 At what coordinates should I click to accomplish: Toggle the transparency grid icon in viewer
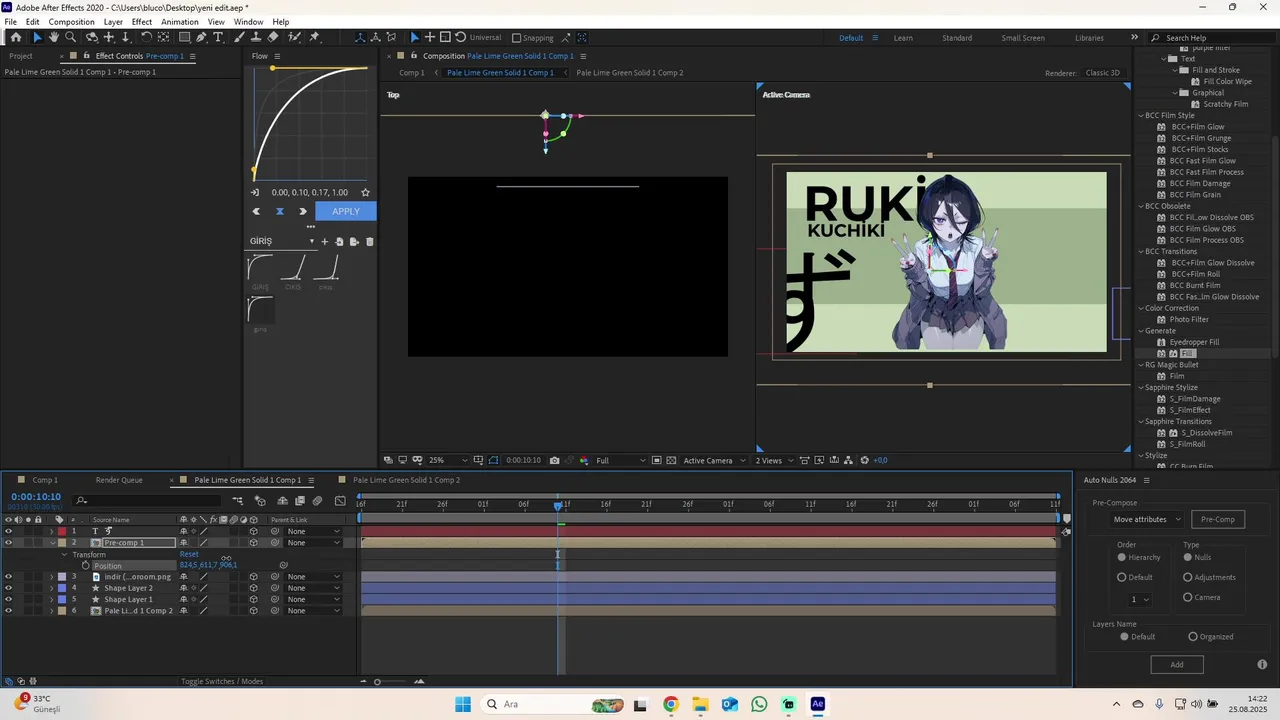pos(671,460)
